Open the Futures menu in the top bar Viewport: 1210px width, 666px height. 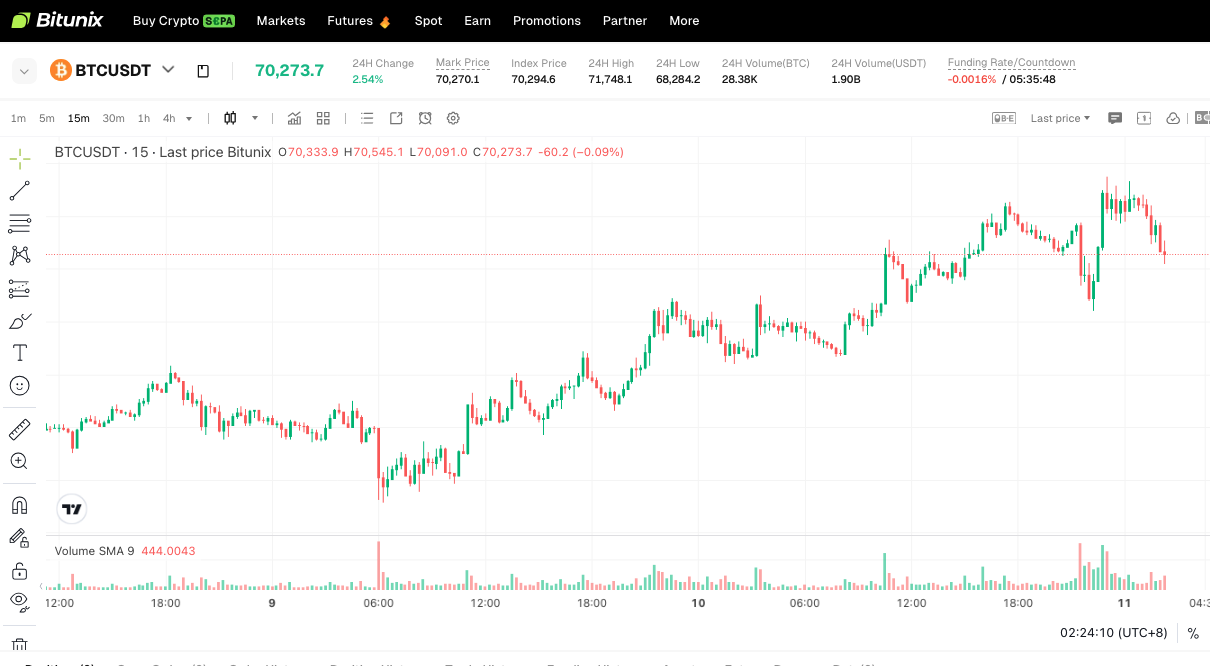coord(349,20)
